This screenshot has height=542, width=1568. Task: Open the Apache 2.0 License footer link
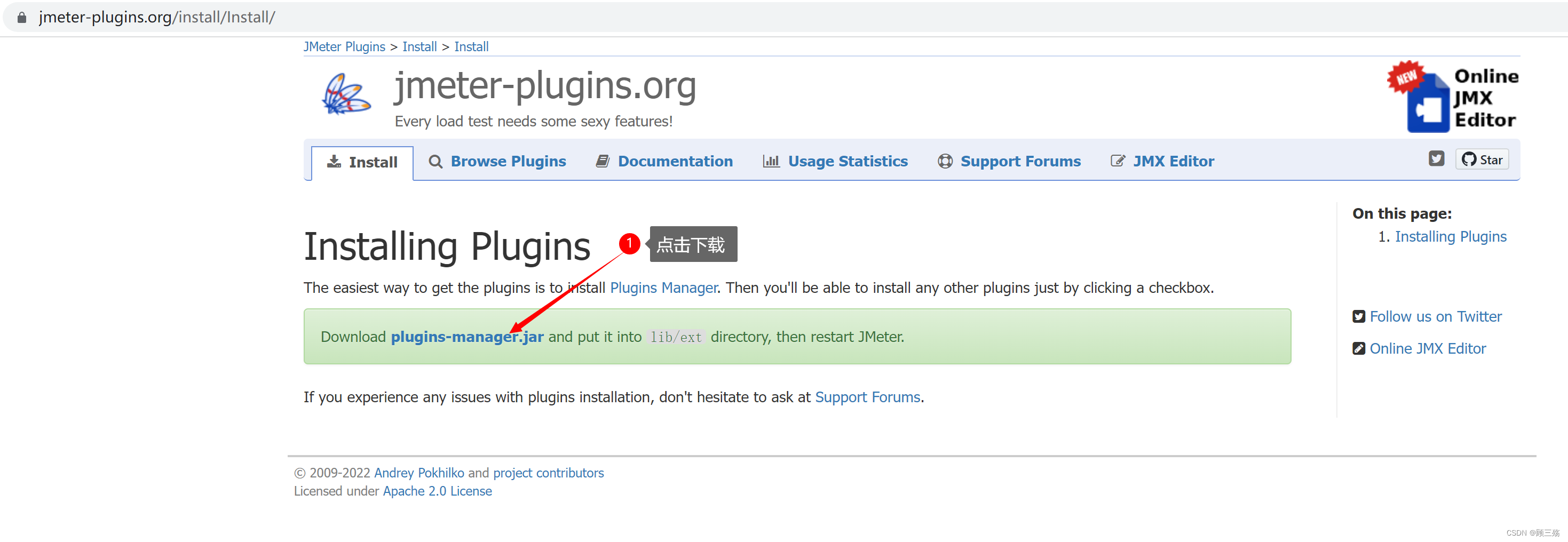pyautogui.click(x=437, y=491)
